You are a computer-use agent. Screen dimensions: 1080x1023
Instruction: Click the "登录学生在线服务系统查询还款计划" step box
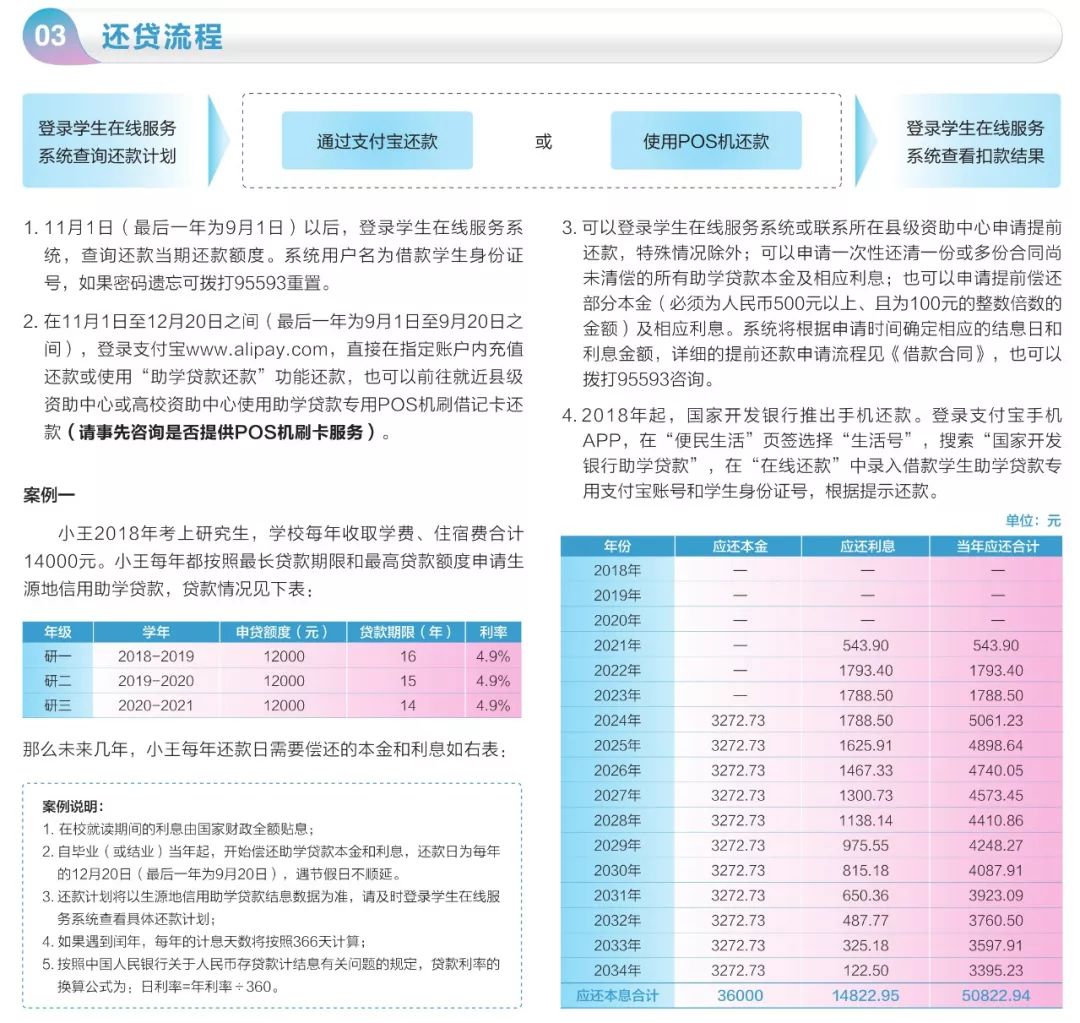coord(108,141)
